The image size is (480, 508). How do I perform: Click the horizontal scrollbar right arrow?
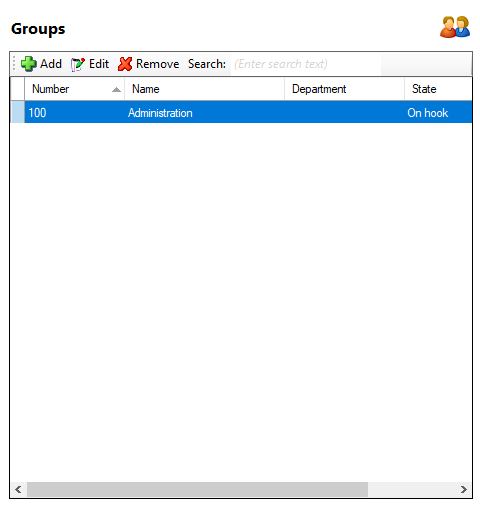coord(464,489)
